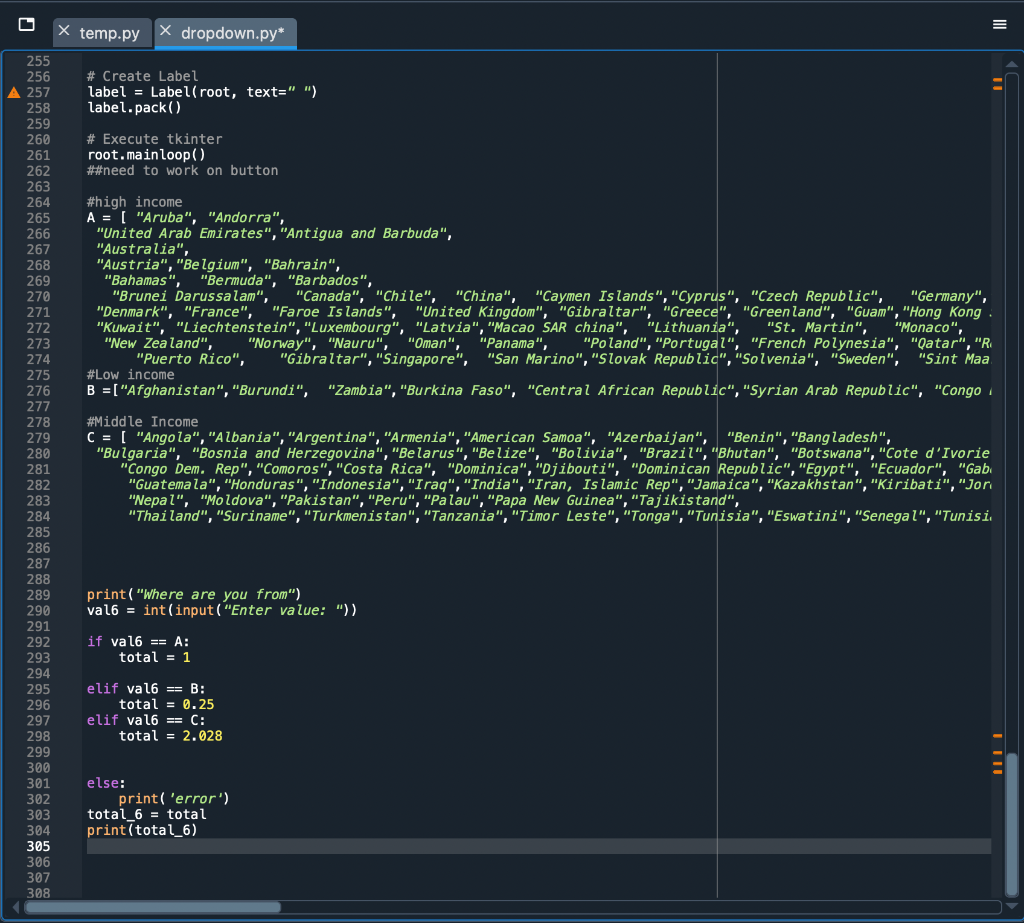
Task: Click the X icon on the temp.py tab
Action: [x=63, y=33]
